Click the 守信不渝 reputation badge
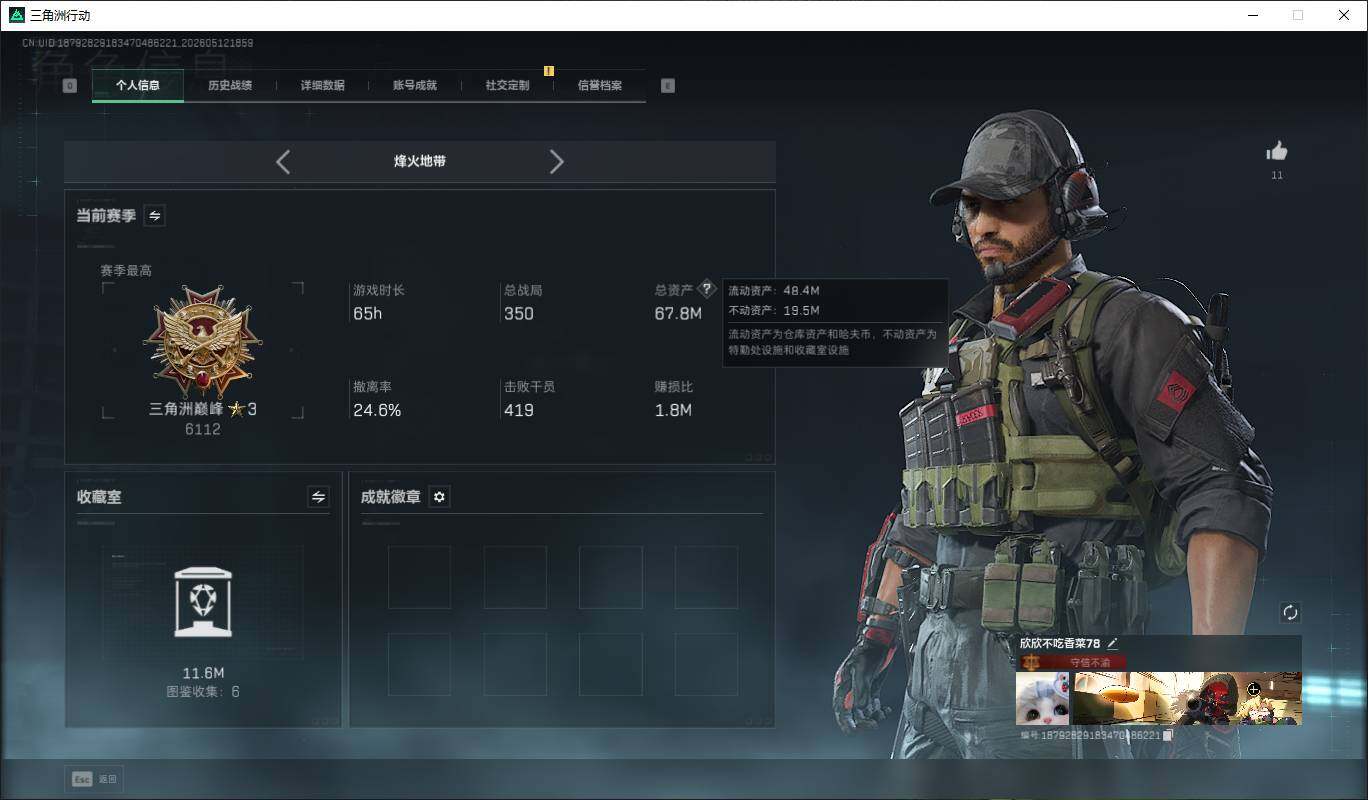1368x800 pixels. point(1072,662)
